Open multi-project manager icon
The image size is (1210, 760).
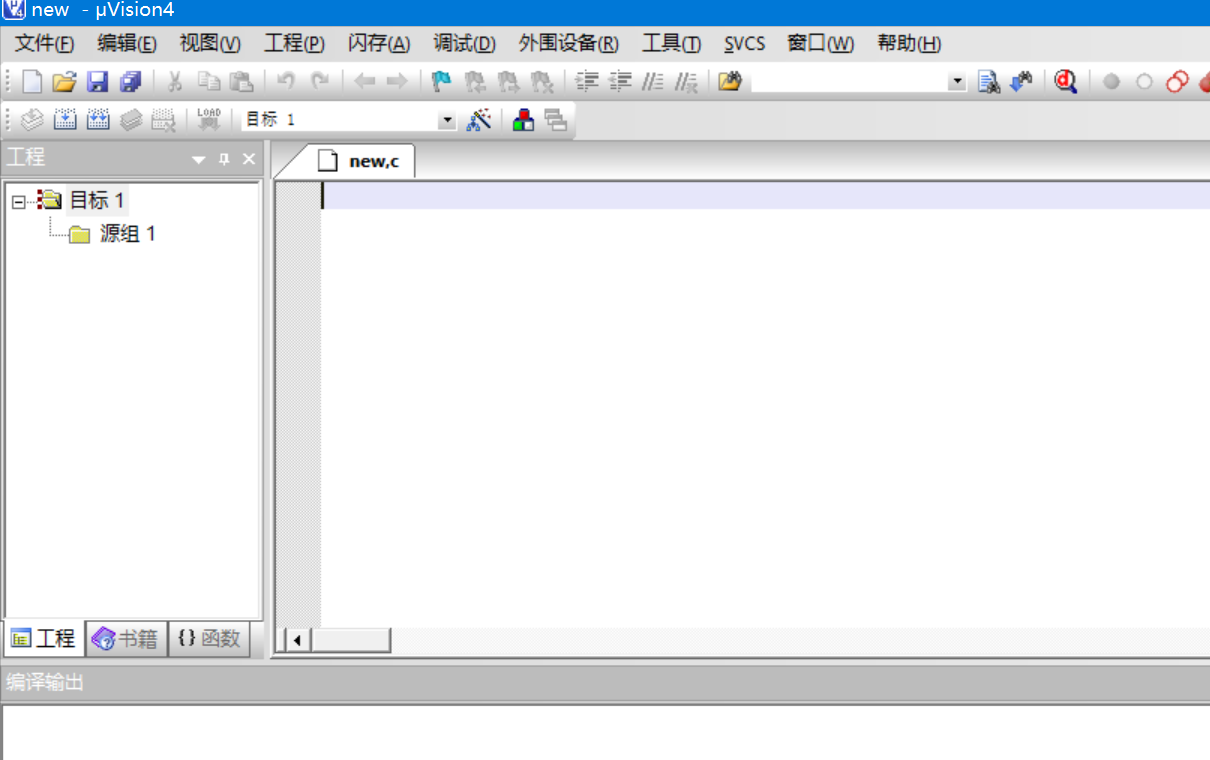tap(556, 120)
